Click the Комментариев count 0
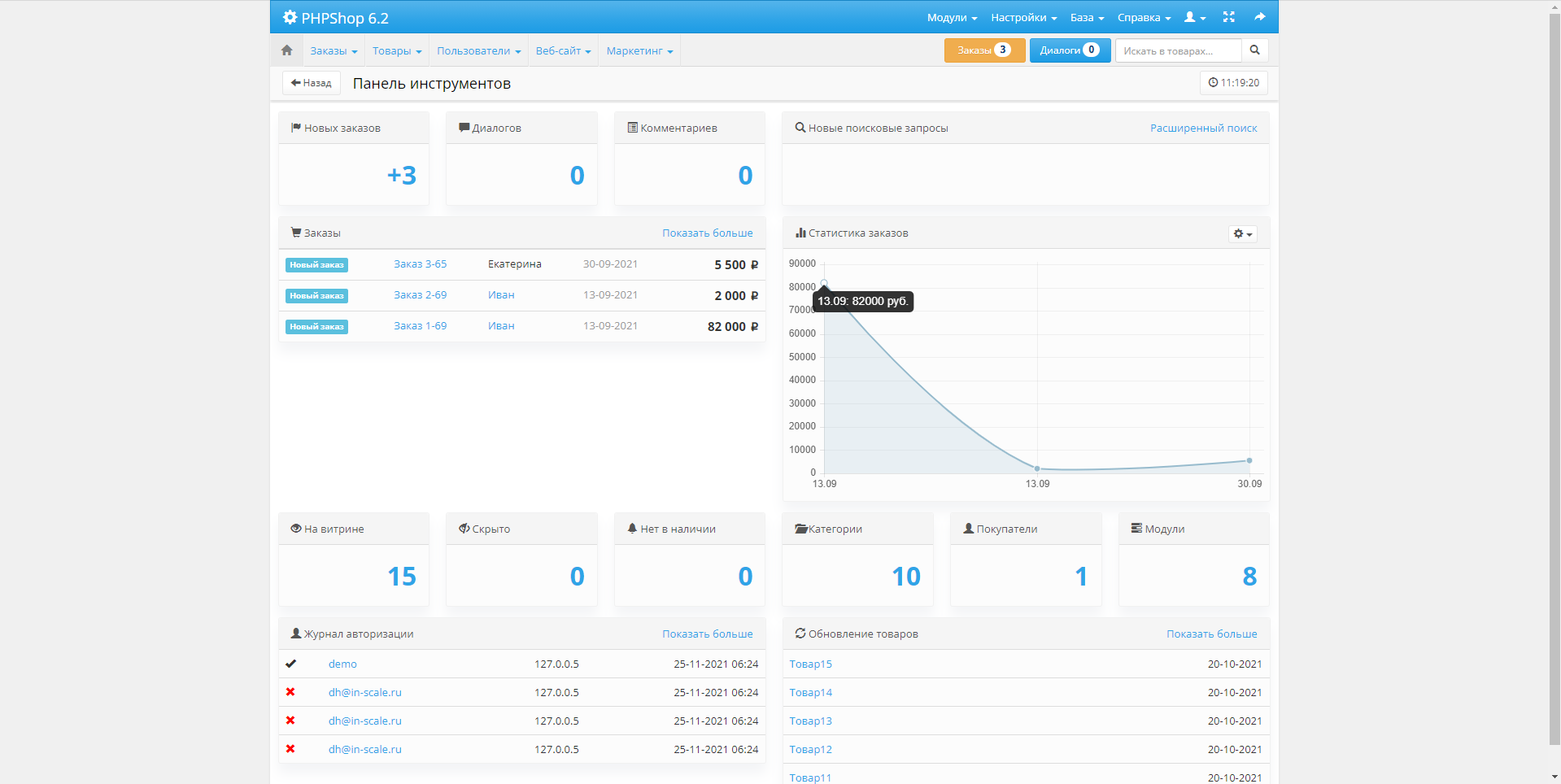Viewport: 1561px width, 784px height. pyautogui.click(x=745, y=175)
